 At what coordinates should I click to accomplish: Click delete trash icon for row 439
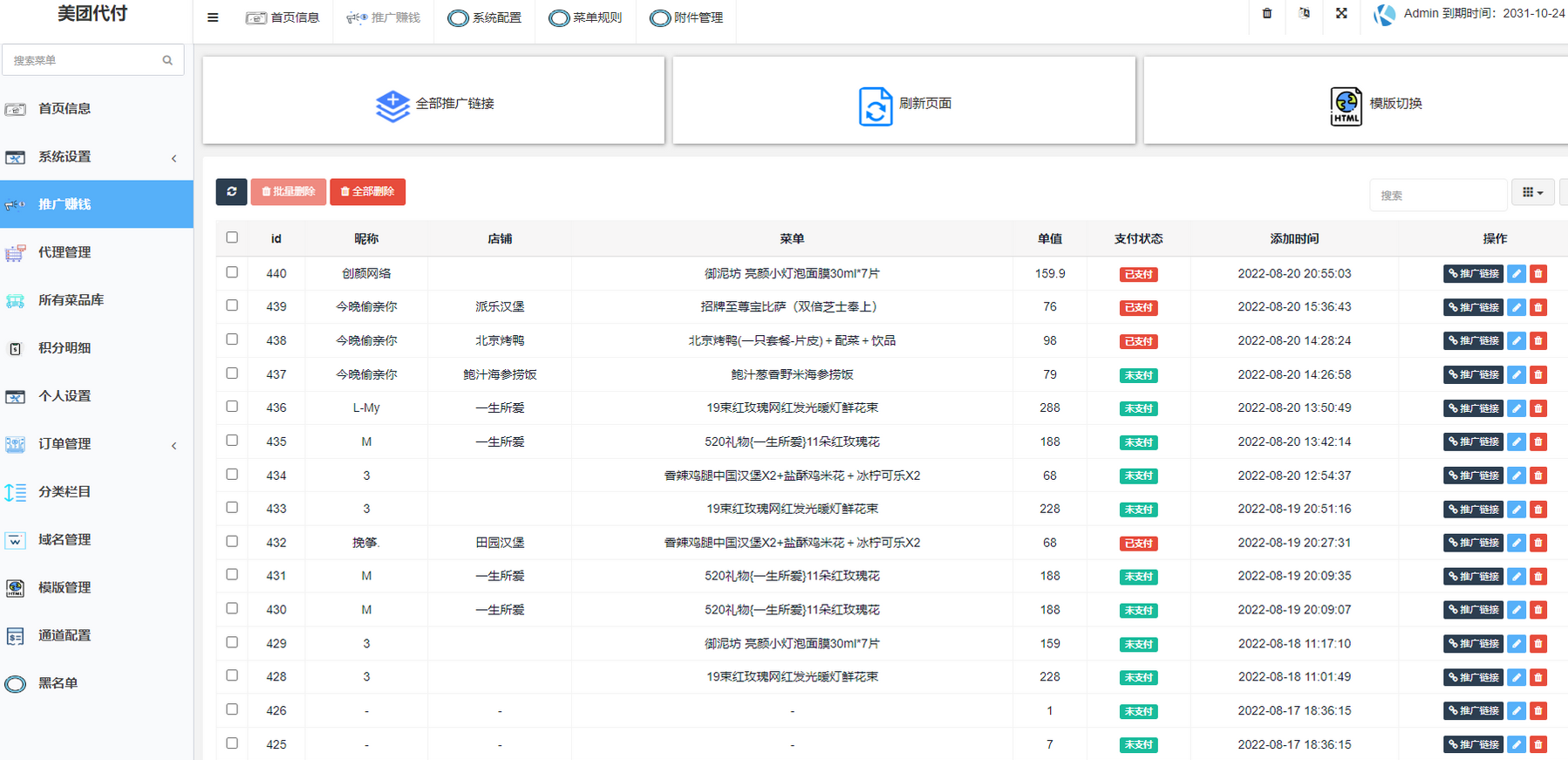pyautogui.click(x=1538, y=307)
